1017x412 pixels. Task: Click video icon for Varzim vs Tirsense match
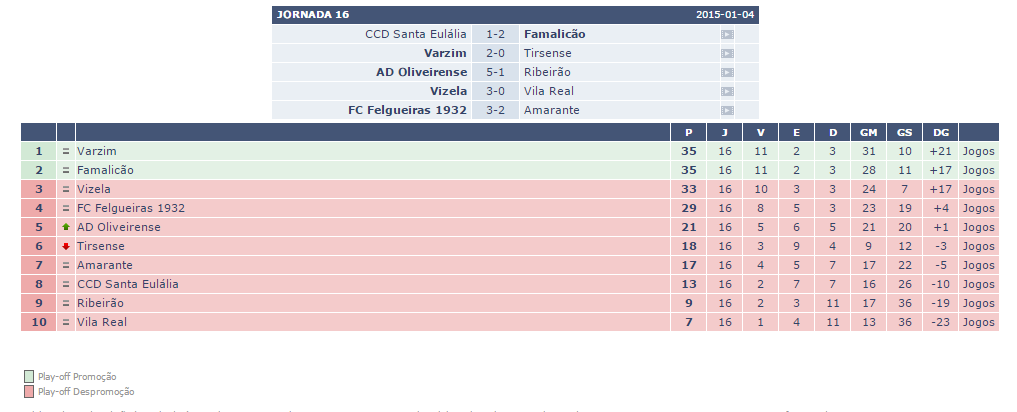[727, 53]
